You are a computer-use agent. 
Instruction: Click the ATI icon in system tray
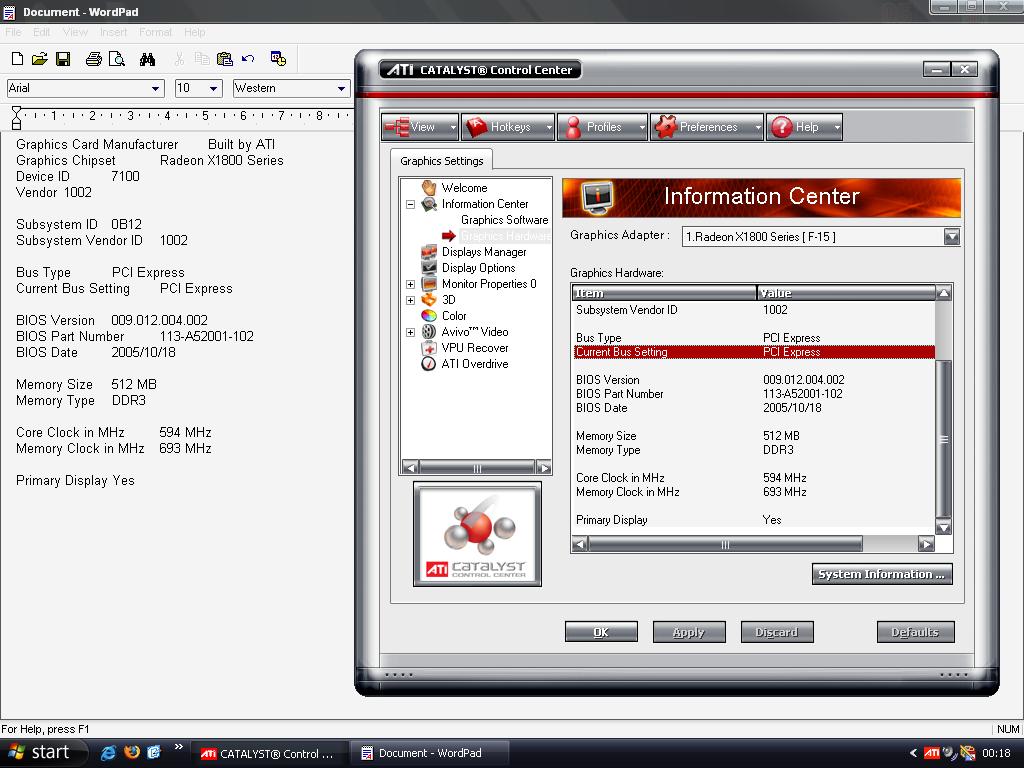pyautogui.click(x=934, y=753)
